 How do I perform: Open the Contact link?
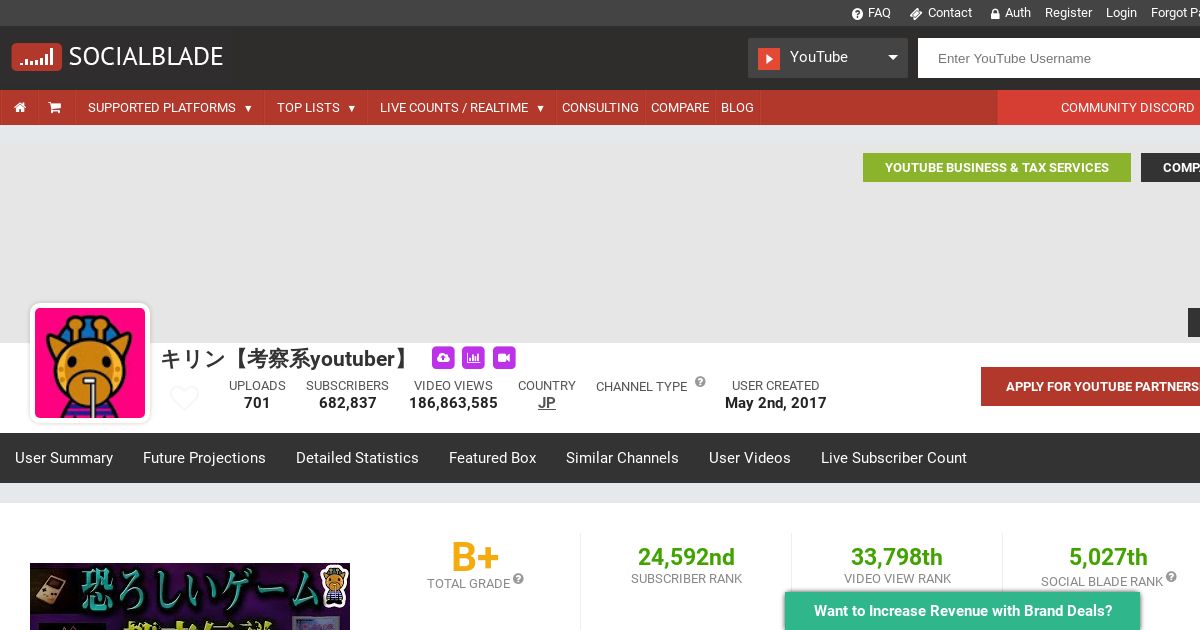point(941,13)
